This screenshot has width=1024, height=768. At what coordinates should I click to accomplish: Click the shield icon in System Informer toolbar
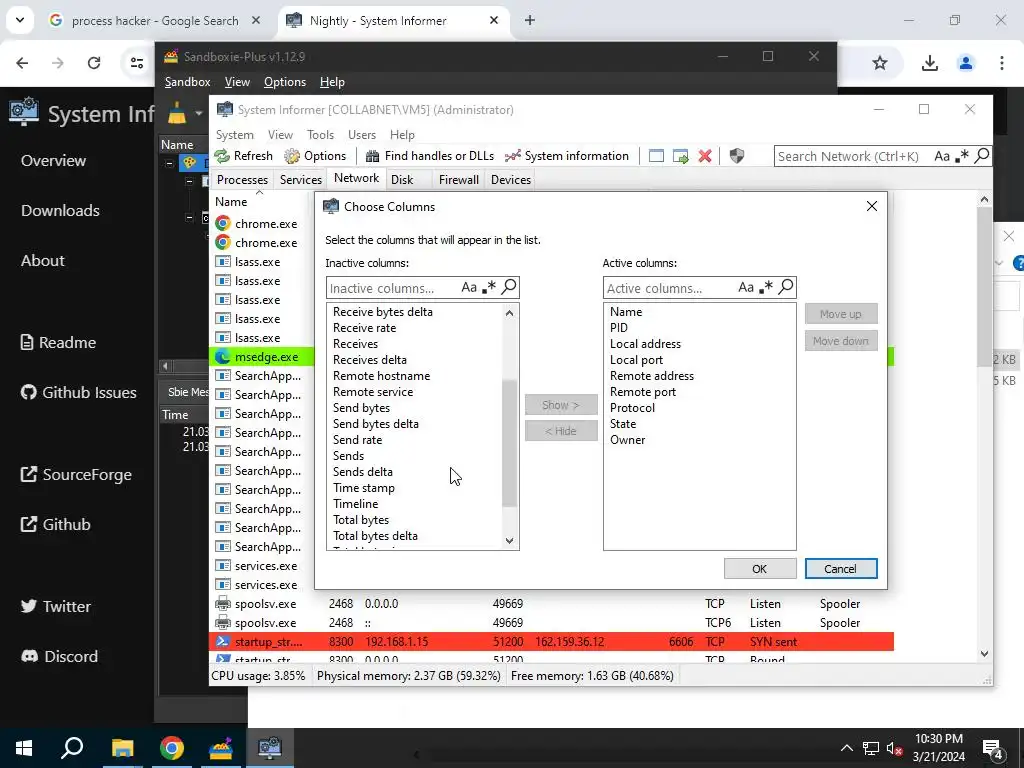pos(737,156)
